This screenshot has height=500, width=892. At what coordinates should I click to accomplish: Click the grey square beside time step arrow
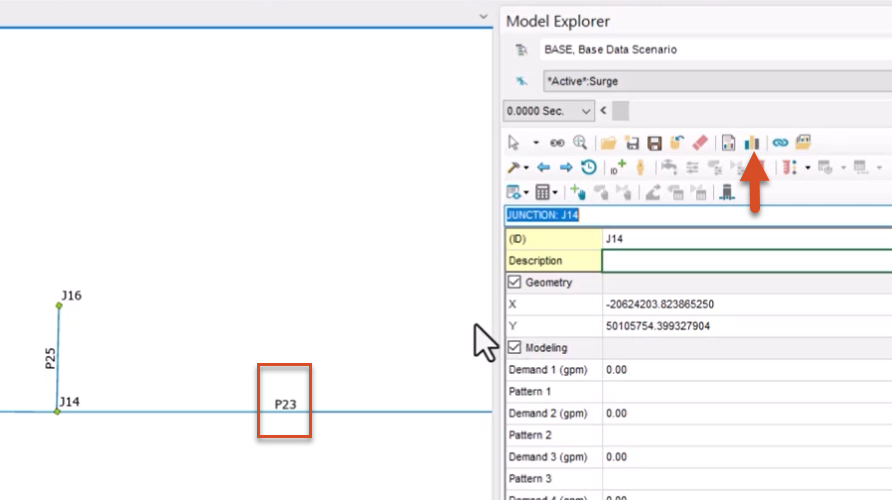[620, 111]
